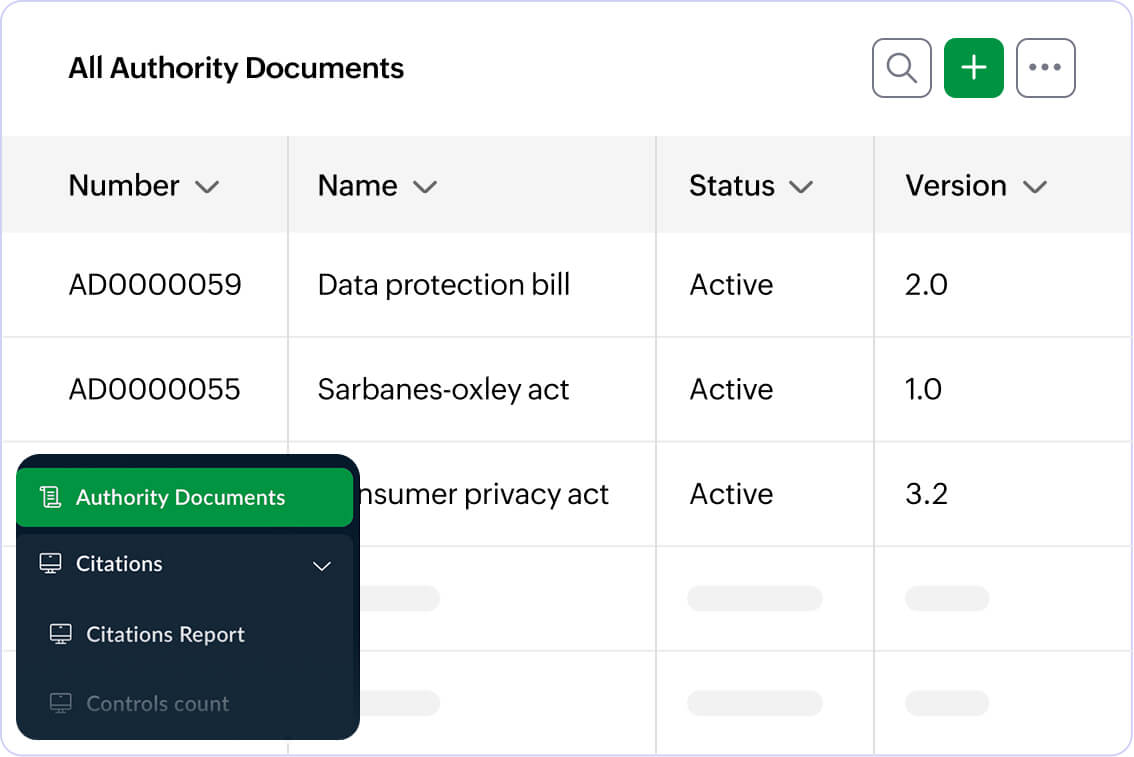Open the Name column dropdown arrow
Screen dimensions: 1134x757
click(x=425, y=187)
